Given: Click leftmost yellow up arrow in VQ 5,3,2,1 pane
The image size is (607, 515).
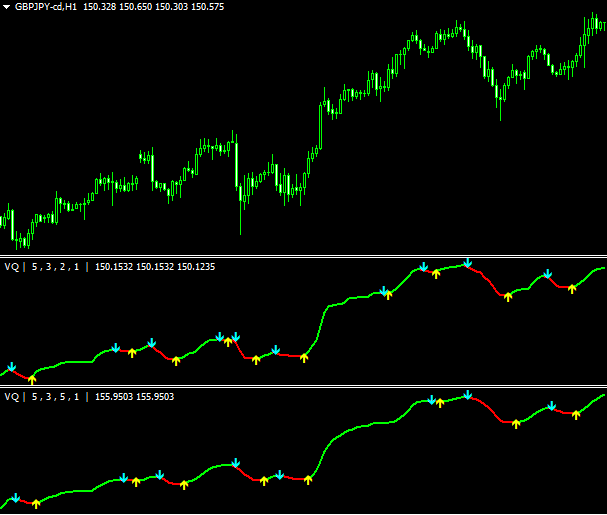Looking at the screenshot, I should click(32, 379).
